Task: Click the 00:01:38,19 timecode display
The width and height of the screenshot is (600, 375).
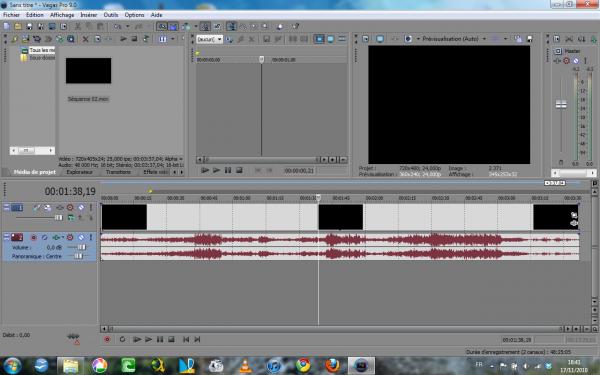Action: (70, 191)
